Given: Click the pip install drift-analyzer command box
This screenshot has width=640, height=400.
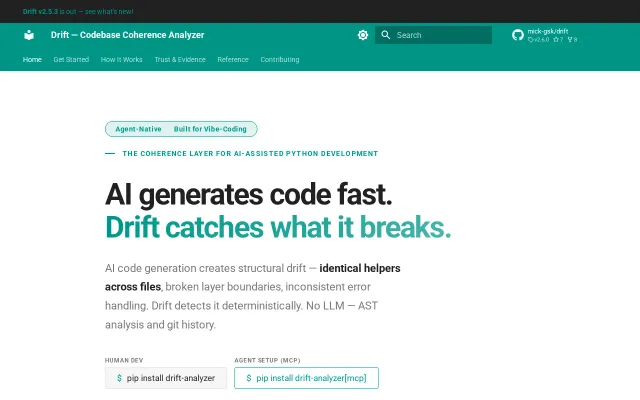Looking at the screenshot, I should tap(166, 378).
